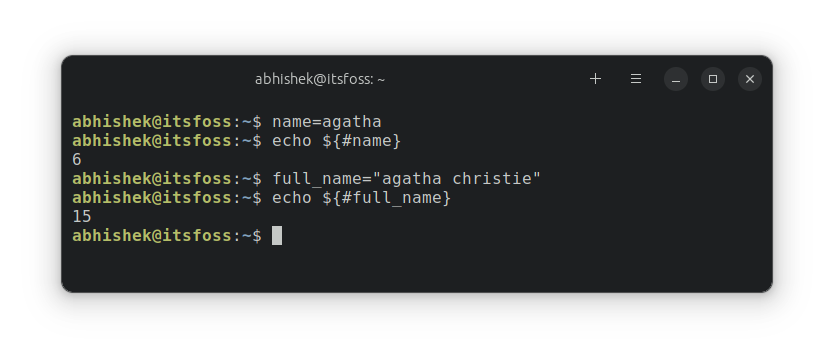834x360 pixels.
Task: Click the prompt beside the full_name assignment
Action: (x=167, y=179)
